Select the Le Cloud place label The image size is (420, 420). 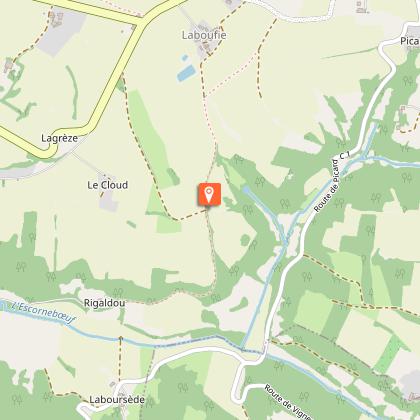pos(107,185)
